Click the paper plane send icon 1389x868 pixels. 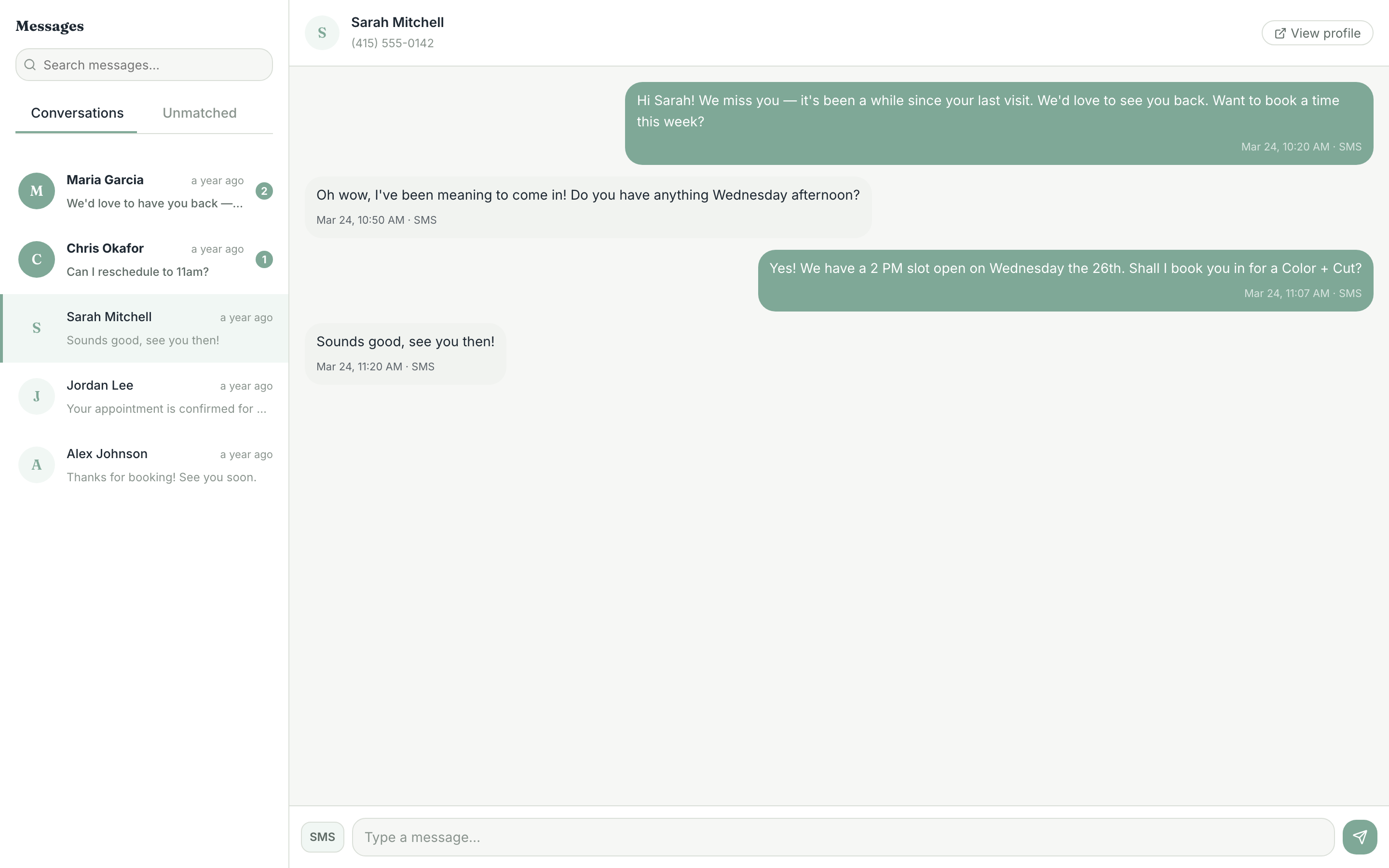pyautogui.click(x=1360, y=837)
